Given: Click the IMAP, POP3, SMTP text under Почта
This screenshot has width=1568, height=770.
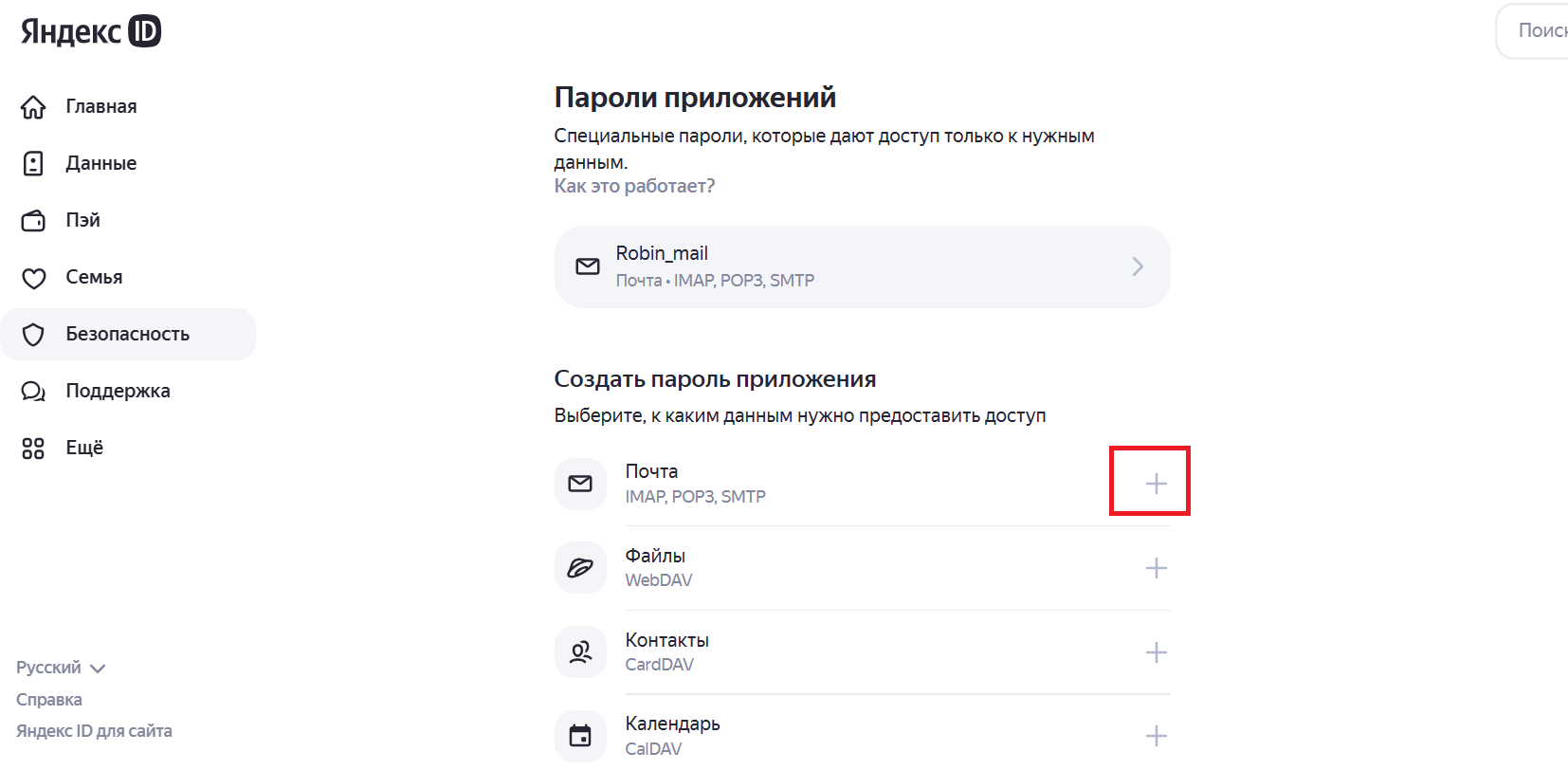Looking at the screenshot, I should tap(696, 497).
